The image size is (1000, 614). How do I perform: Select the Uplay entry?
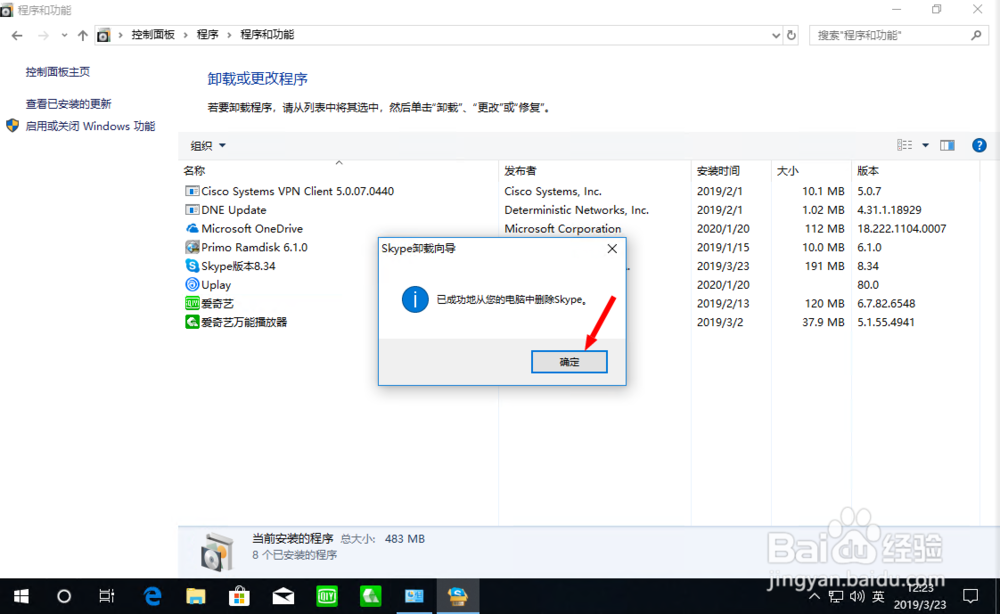click(x=216, y=284)
